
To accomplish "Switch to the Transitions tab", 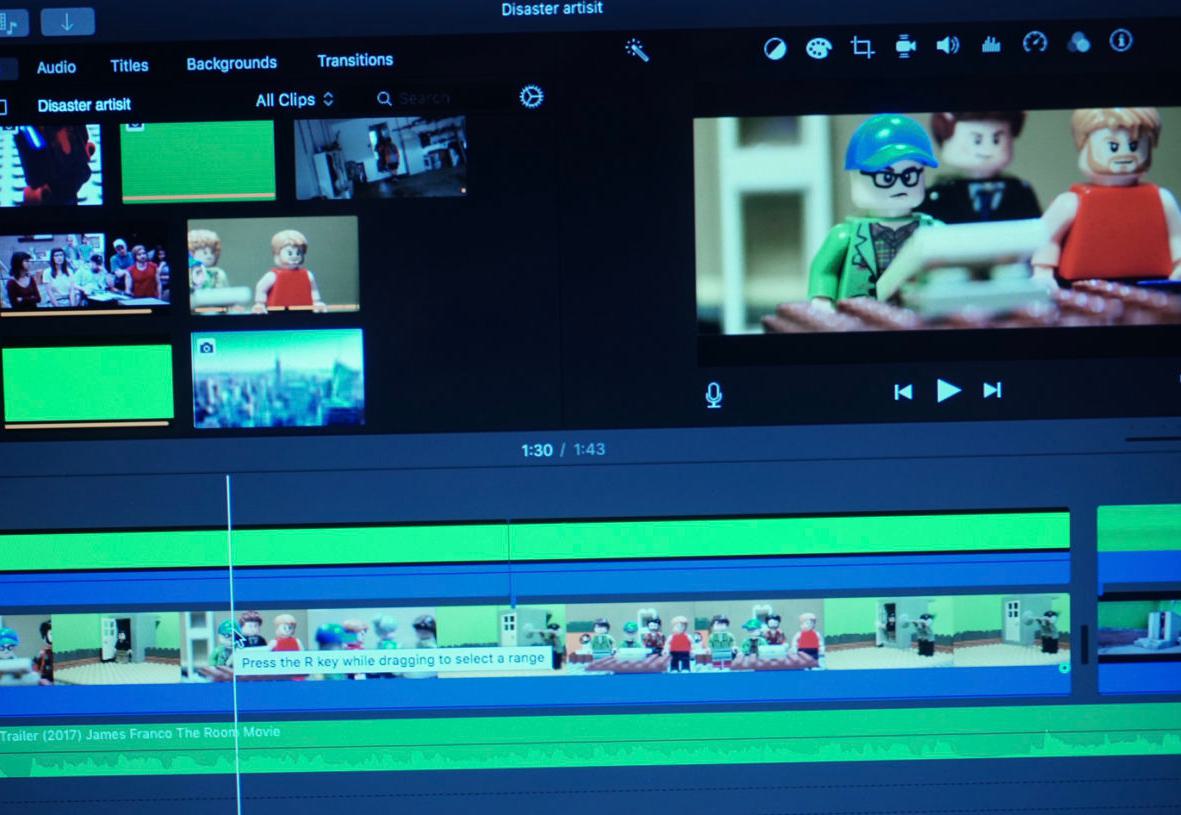I will 355,61.
